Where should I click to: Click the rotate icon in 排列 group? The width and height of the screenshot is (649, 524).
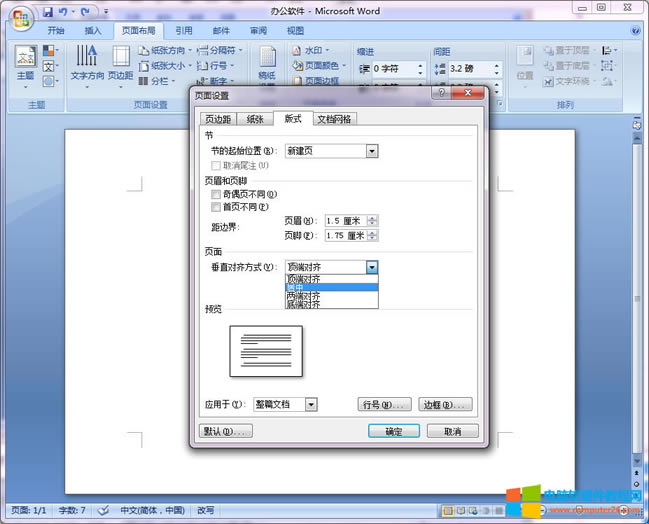point(609,81)
